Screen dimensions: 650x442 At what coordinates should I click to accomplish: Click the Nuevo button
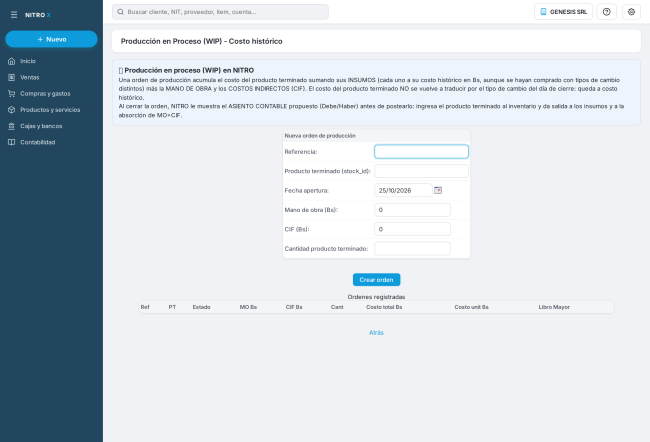(x=51, y=39)
